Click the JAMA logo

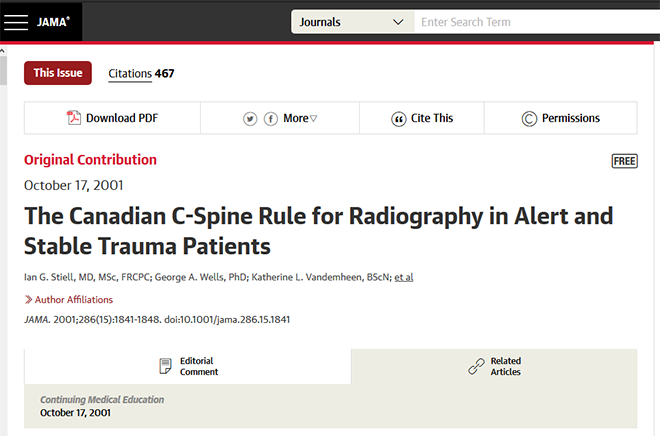[x=53, y=22]
